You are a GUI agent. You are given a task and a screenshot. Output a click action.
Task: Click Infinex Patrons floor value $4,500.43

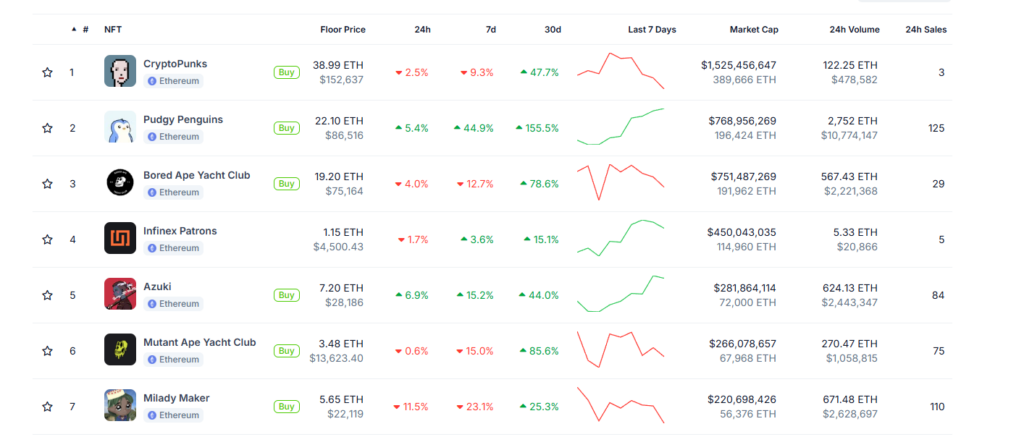pyautogui.click(x=338, y=247)
